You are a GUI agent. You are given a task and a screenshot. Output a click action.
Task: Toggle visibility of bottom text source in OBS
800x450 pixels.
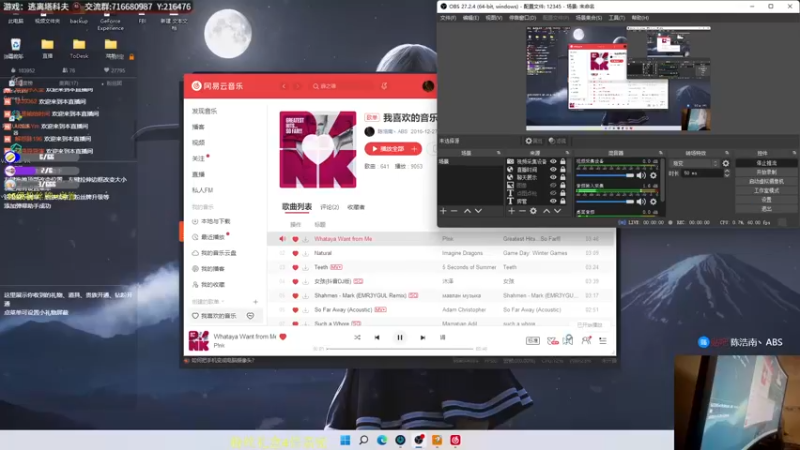(553, 201)
